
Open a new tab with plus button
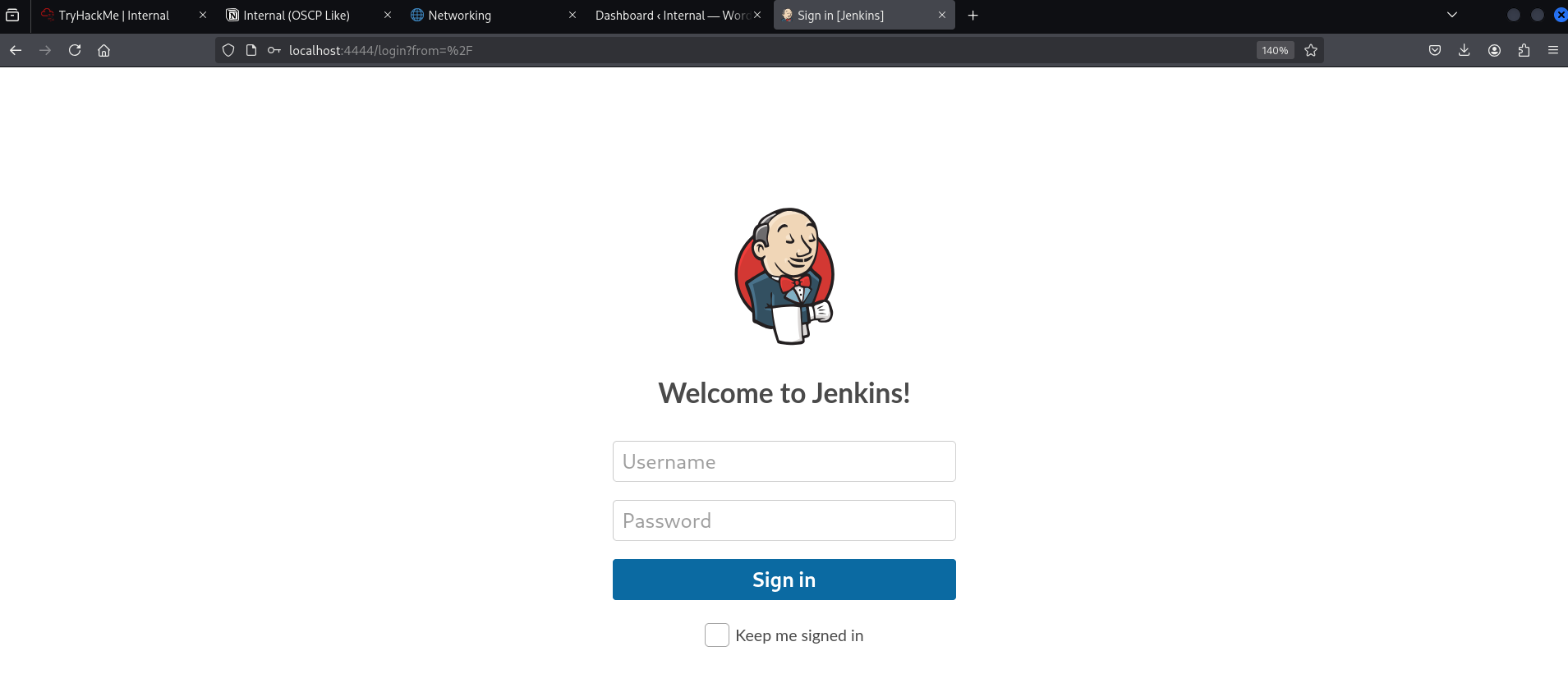tap(973, 15)
